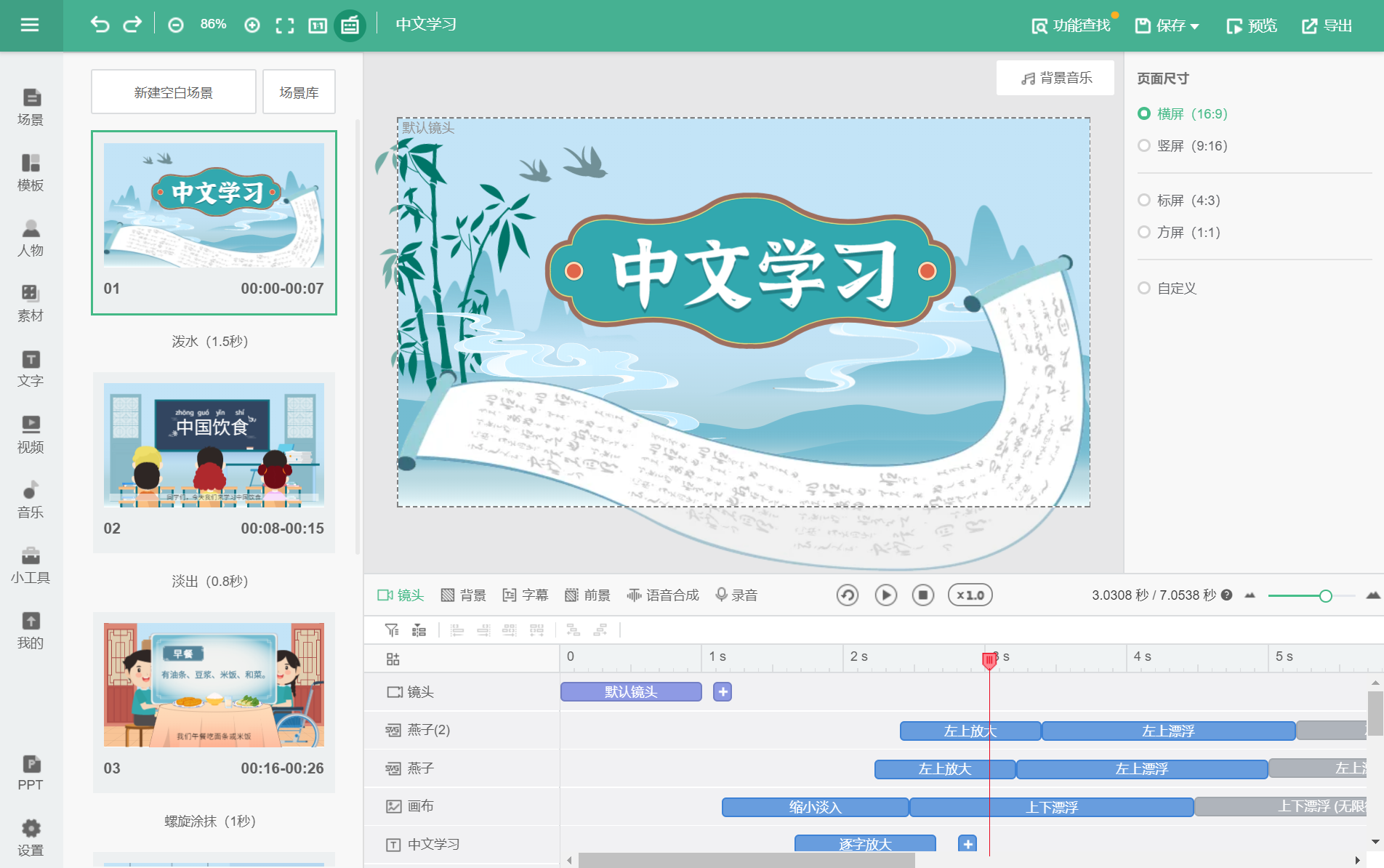Select 自定义 custom page size
Viewport: 1384px width, 868px height.
pos(1167,289)
